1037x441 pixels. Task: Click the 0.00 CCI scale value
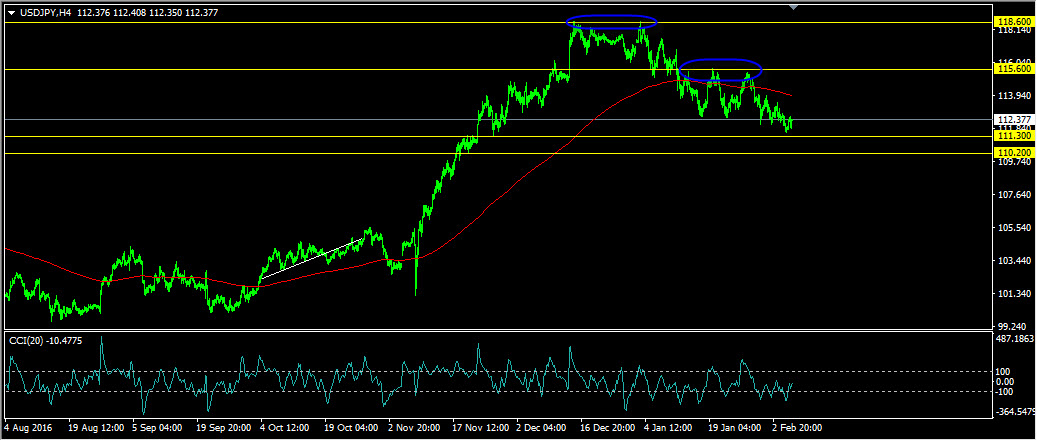point(1007,381)
